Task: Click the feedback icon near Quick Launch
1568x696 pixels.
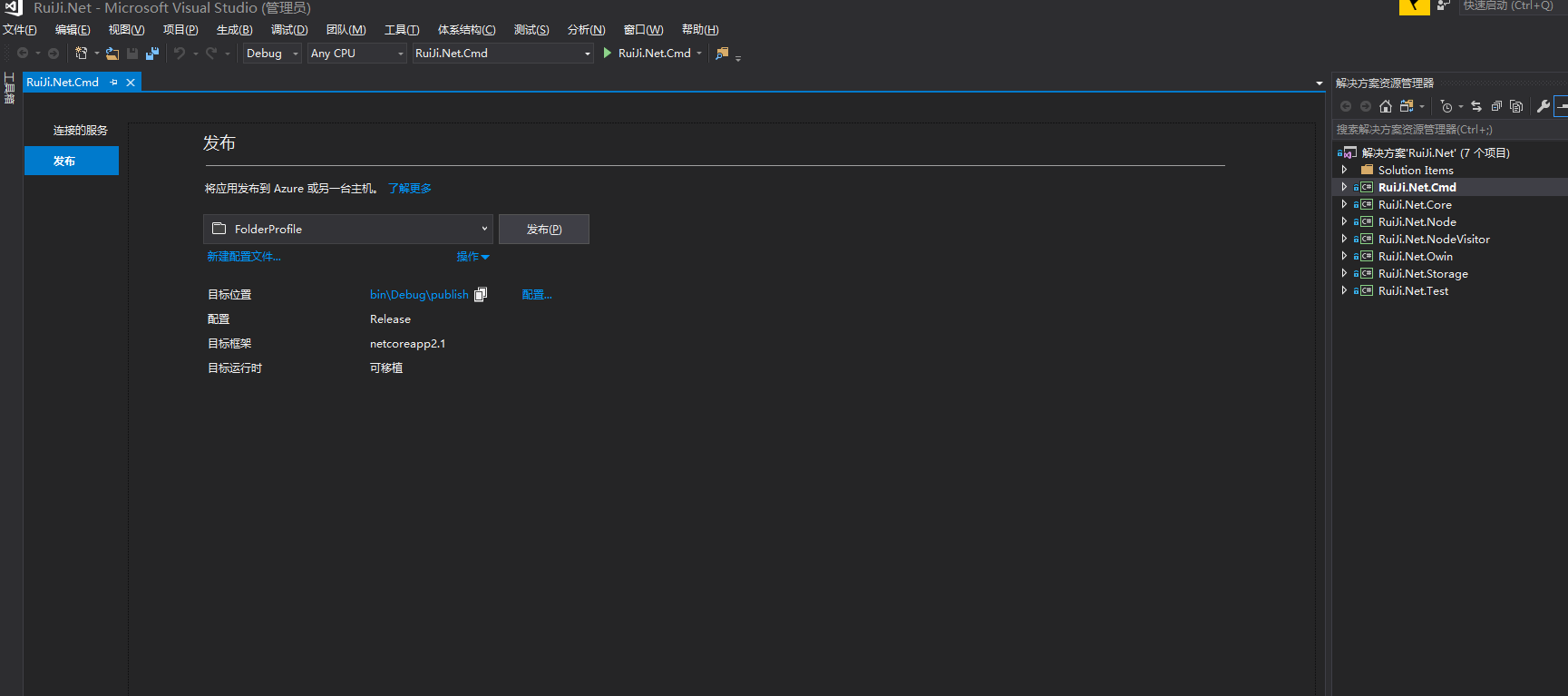Action: point(1444,5)
